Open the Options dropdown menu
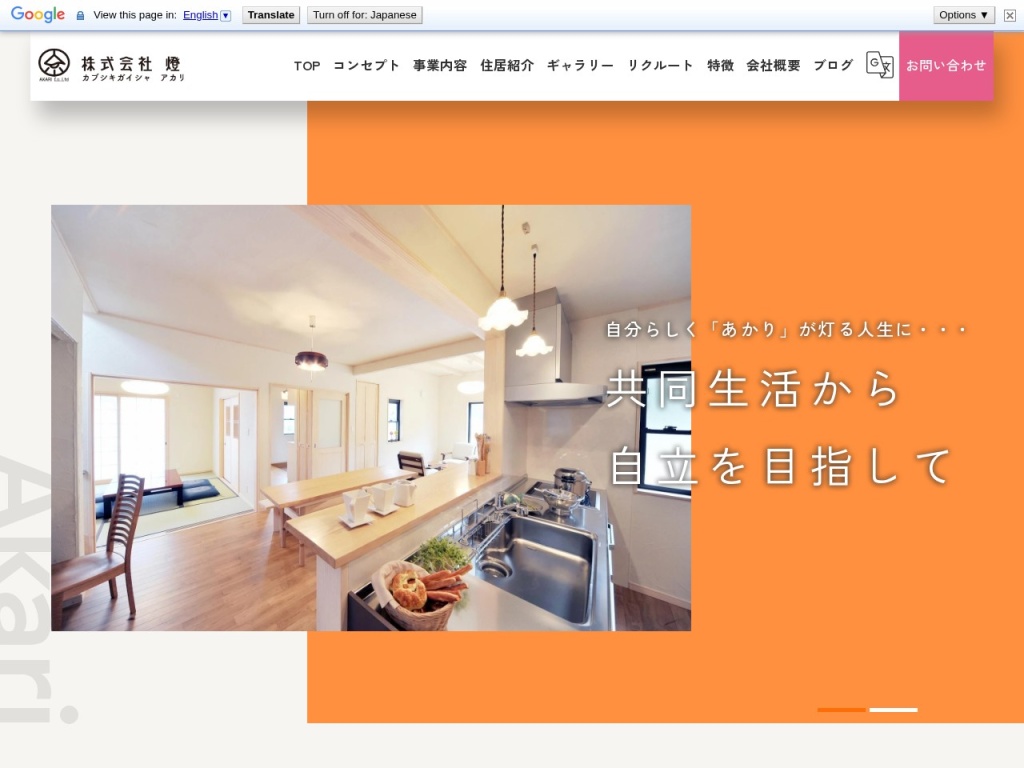Screen dimensions: 1024x768 (964, 15)
